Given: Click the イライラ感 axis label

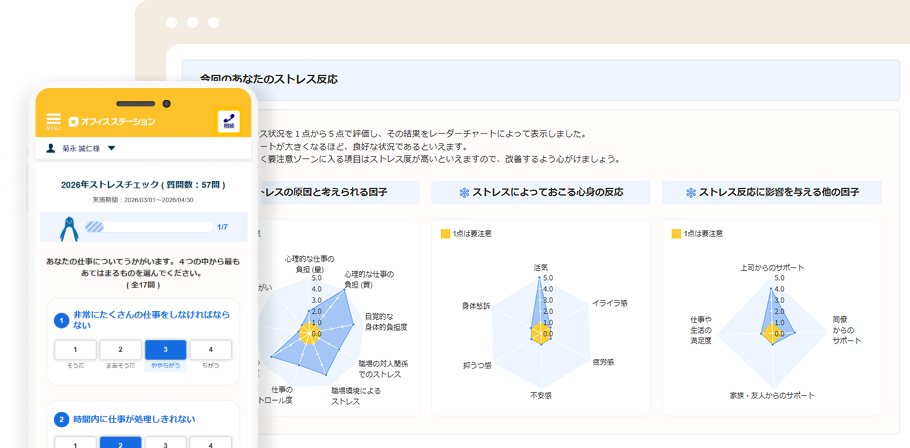Looking at the screenshot, I should [609, 303].
